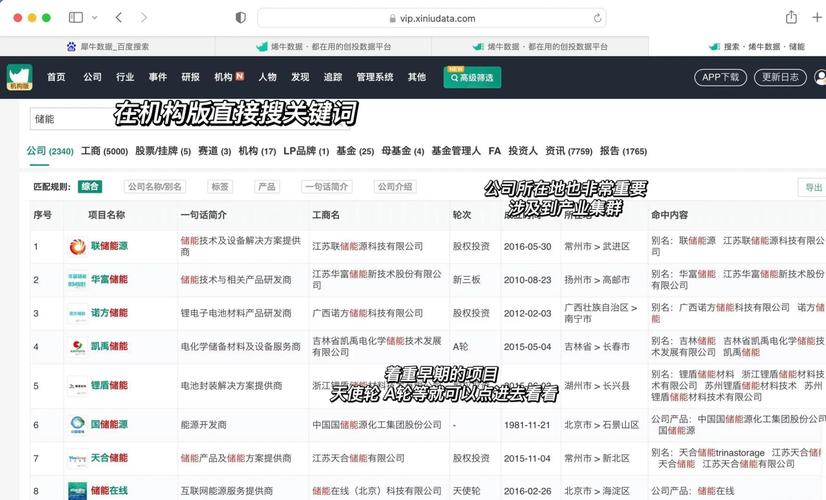Select the 产品 matching rule

267,187
